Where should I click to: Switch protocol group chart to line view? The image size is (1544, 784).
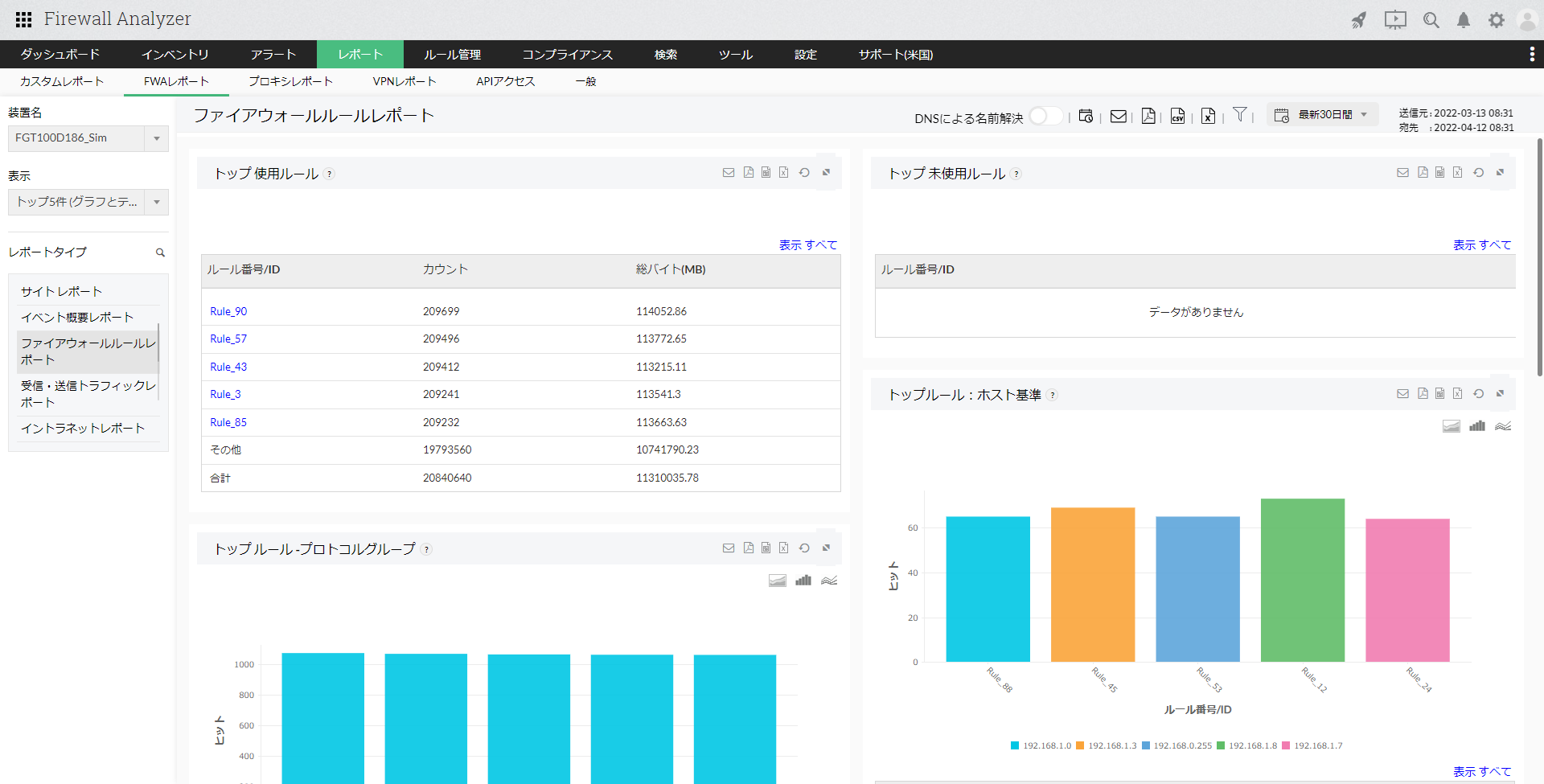[829, 581]
